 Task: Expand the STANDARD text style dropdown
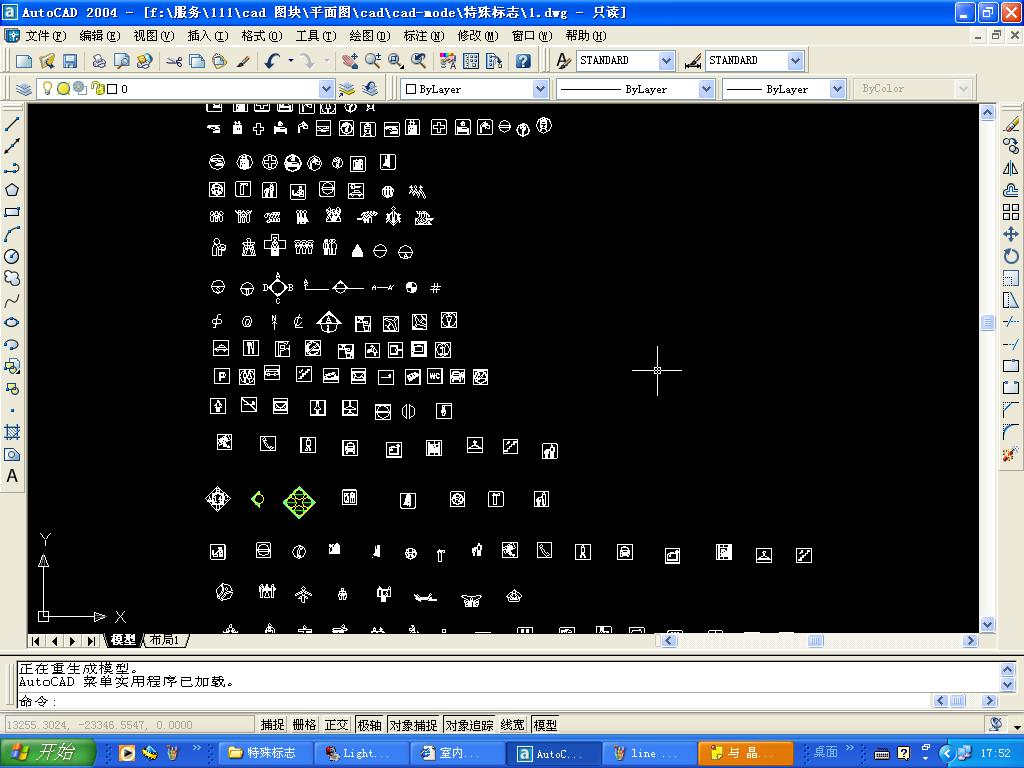pyautogui.click(x=666, y=61)
